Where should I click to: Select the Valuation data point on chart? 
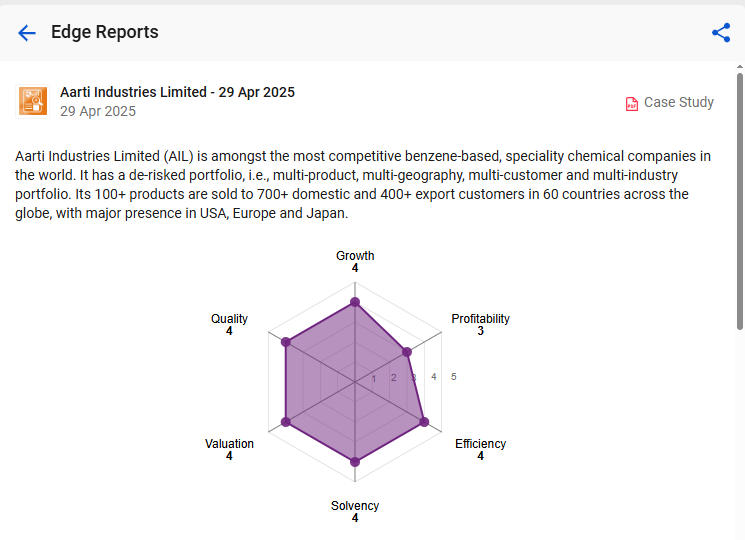click(x=286, y=422)
